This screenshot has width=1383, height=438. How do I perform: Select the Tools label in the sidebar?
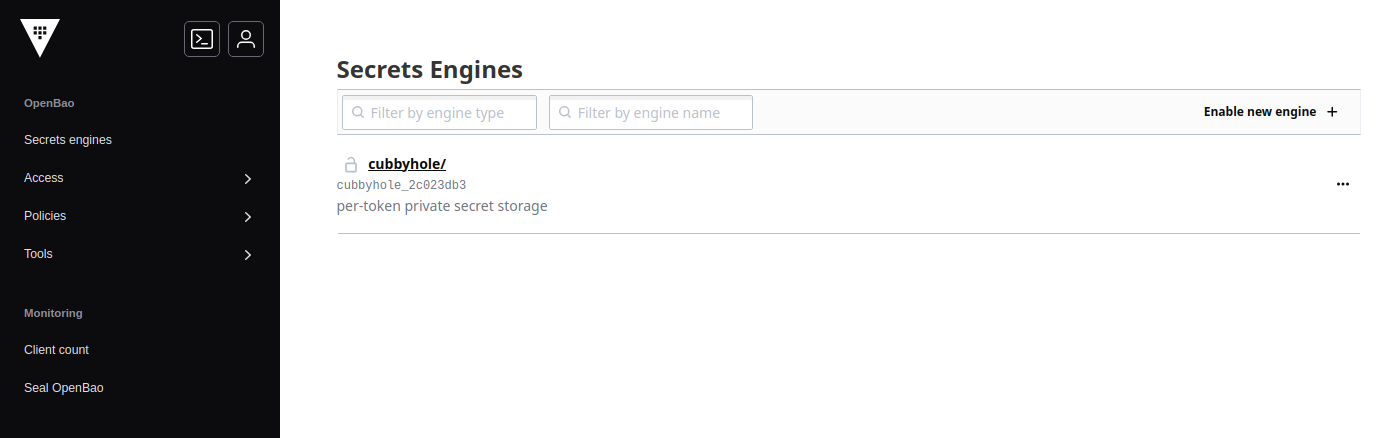pos(38,254)
